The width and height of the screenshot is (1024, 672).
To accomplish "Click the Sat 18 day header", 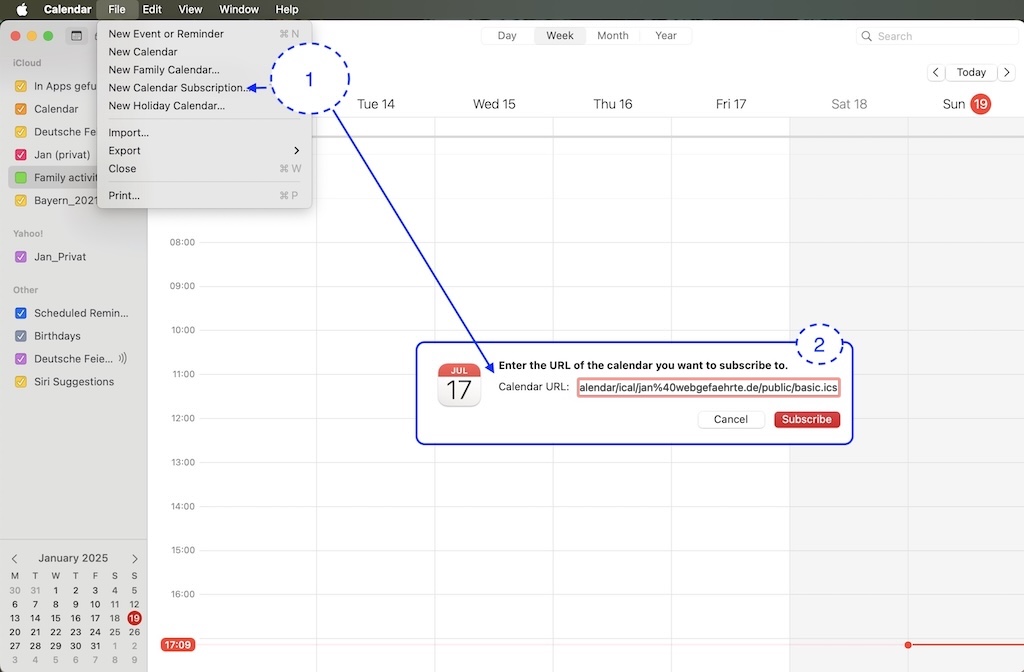I will pyautogui.click(x=849, y=104).
